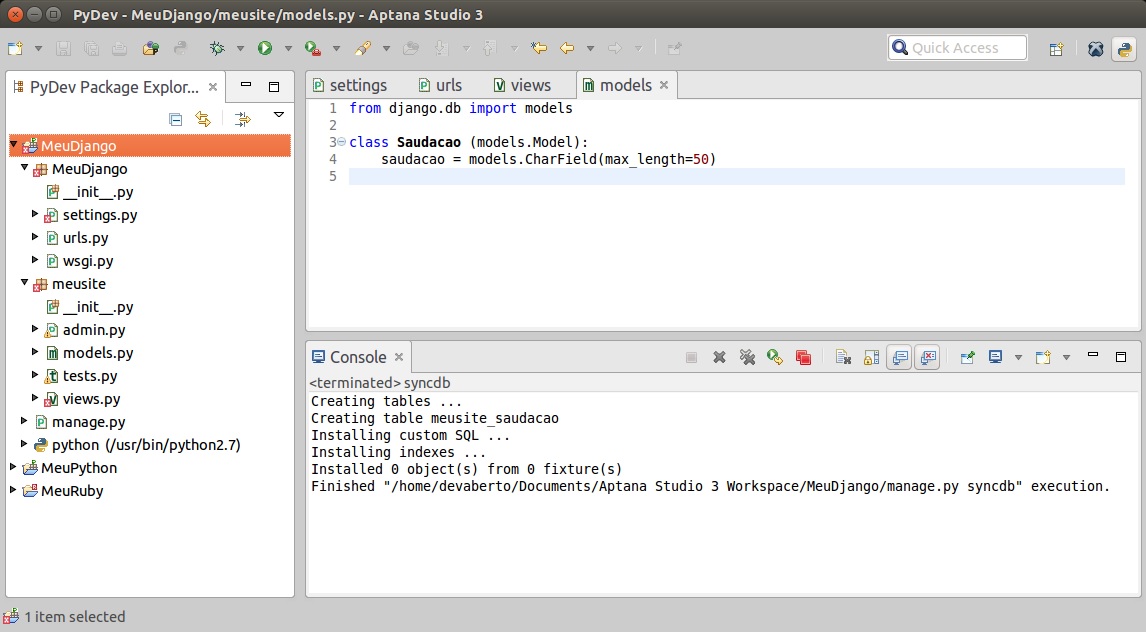
Task: Switch to the views editor tab
Action: click(530, 85)
